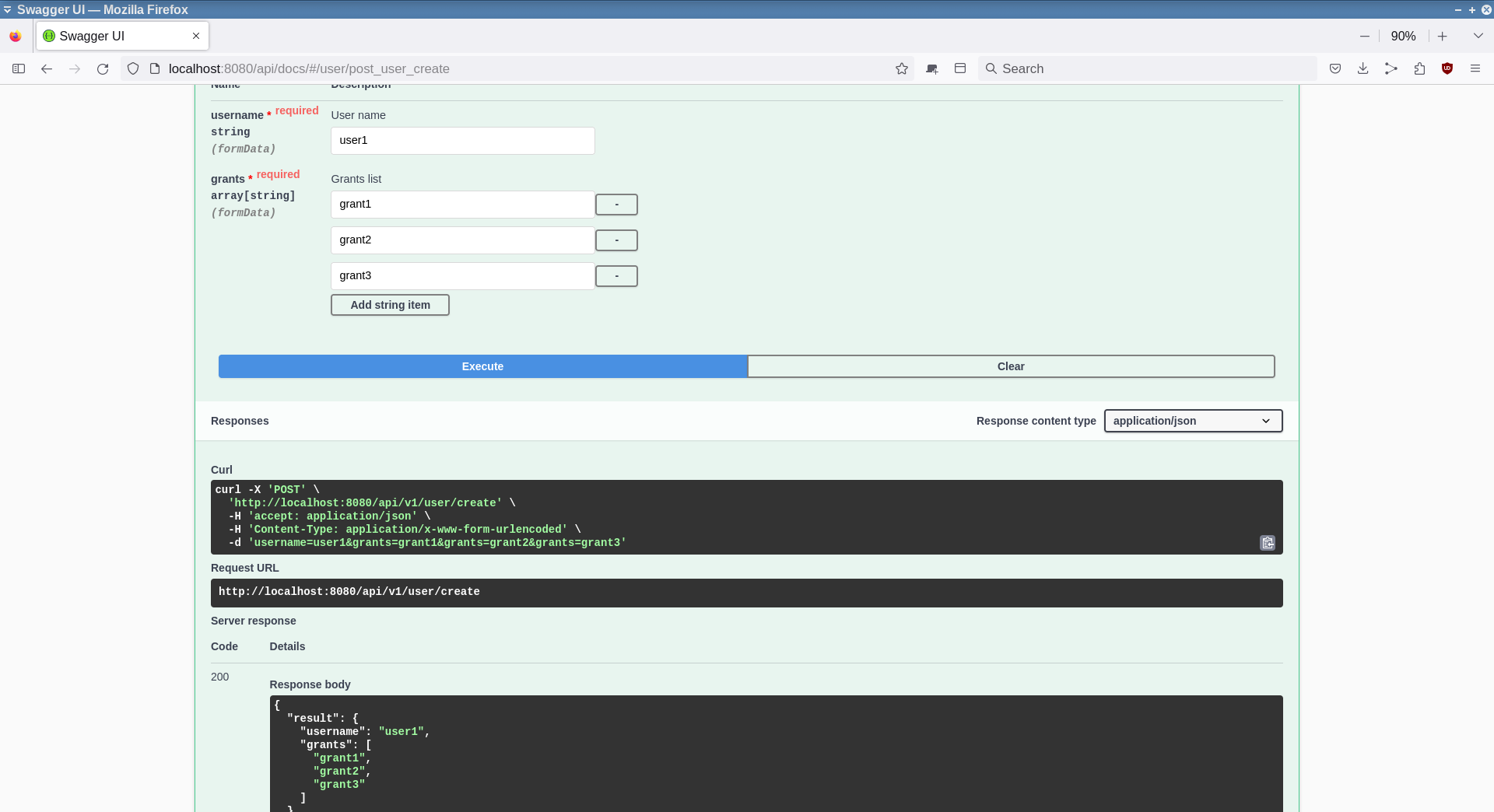Viewport: 1494px width, 812px height.
Task: Toggle the Firefox sidebar
Action: click(x=19, y=68)
